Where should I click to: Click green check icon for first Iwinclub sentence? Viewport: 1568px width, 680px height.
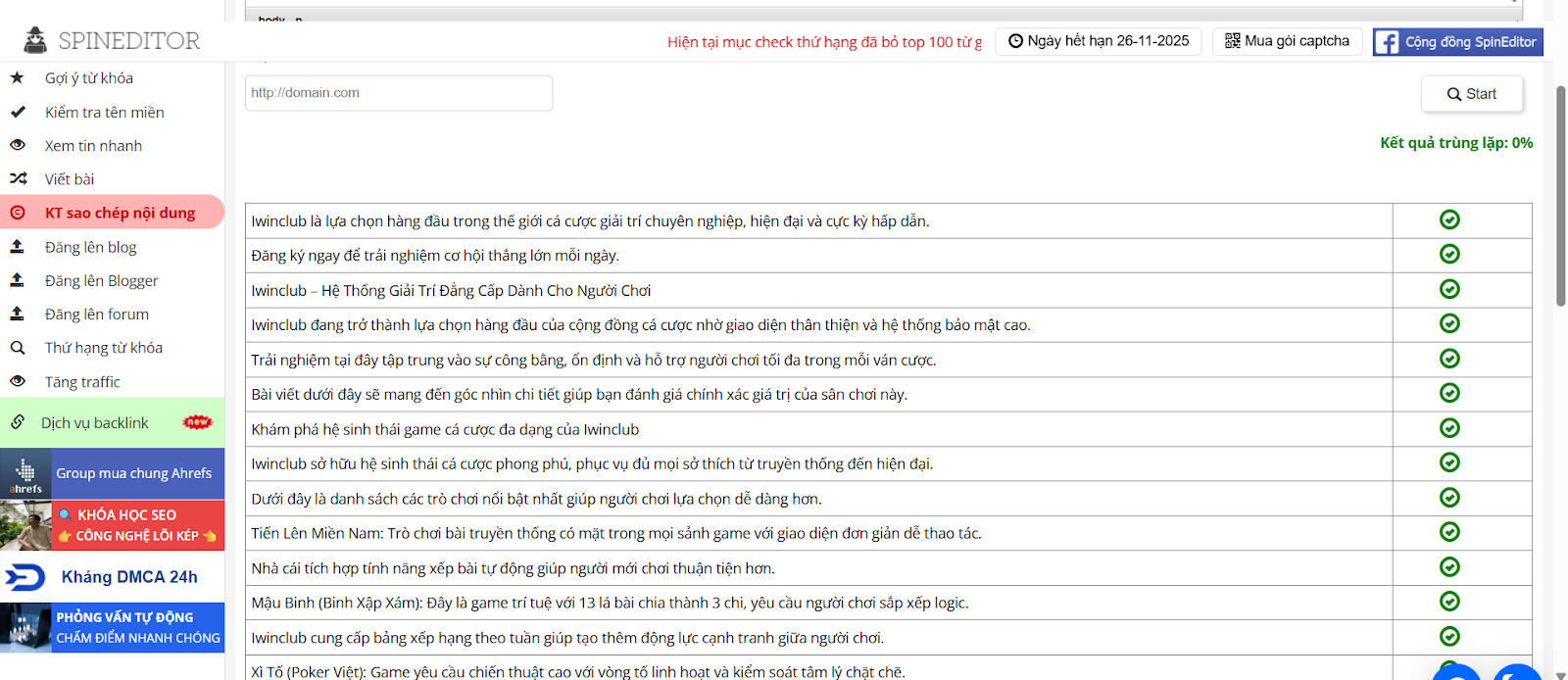(1449, 219)
